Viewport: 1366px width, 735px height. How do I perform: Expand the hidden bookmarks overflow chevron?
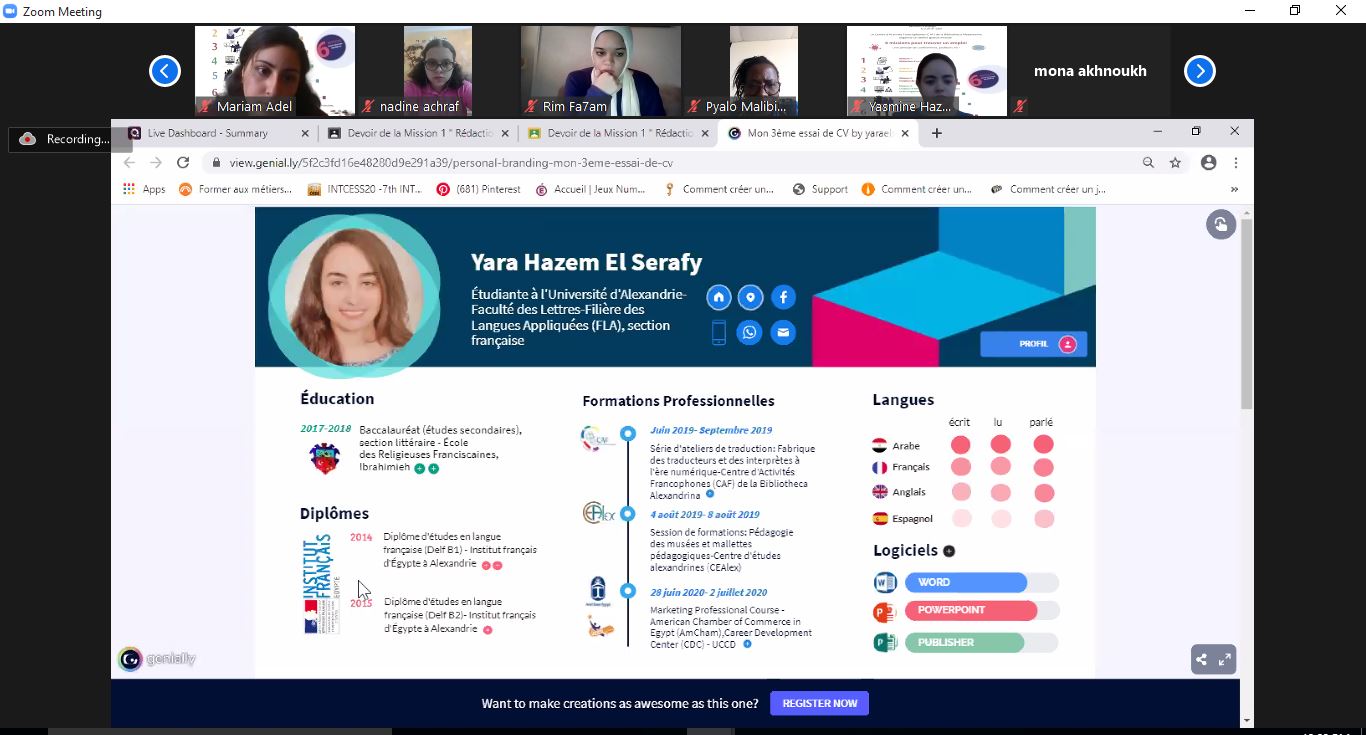coord(1234,189)
